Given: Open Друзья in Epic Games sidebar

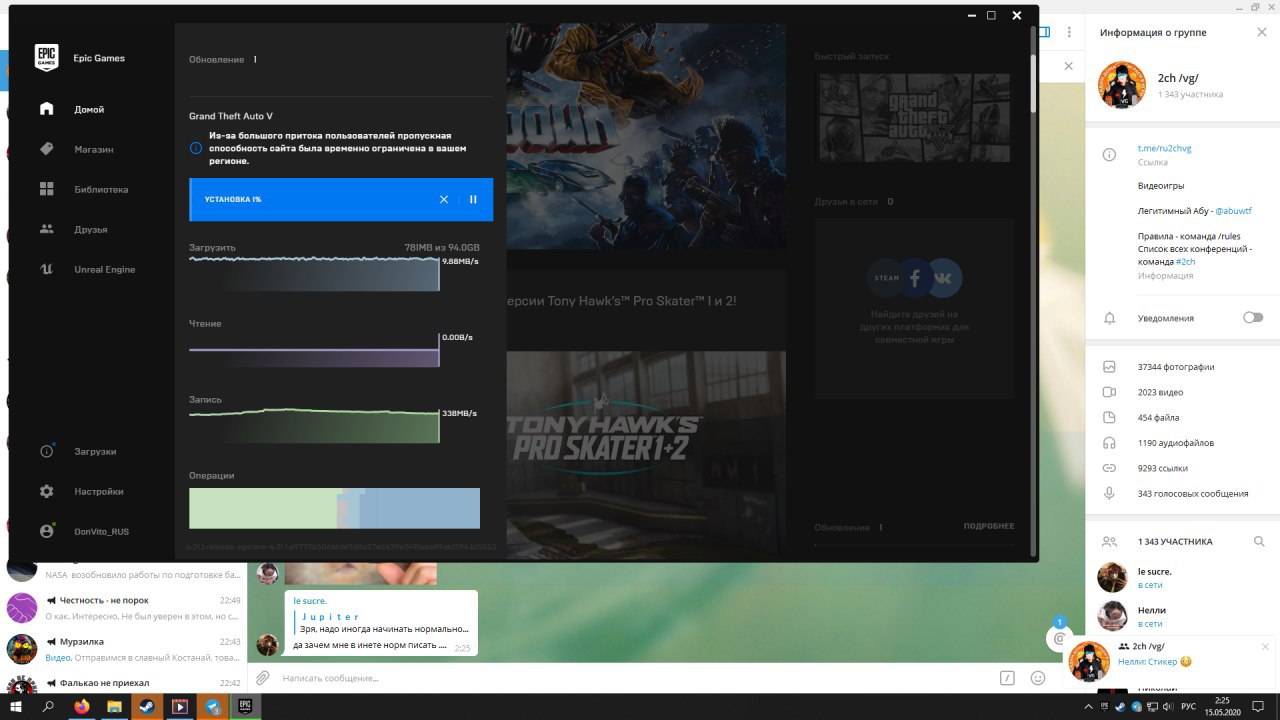Looking at the screenshot, I should 90,229.
